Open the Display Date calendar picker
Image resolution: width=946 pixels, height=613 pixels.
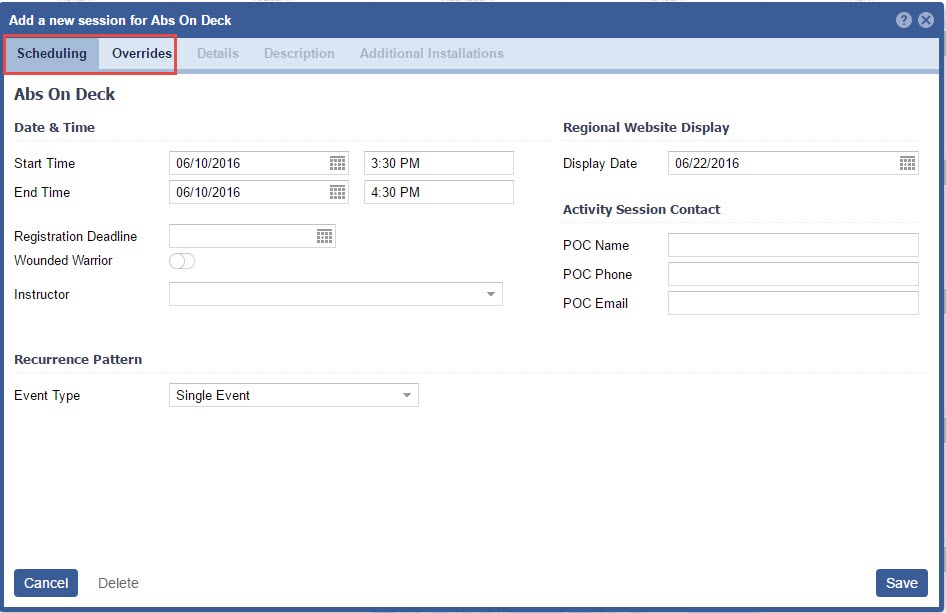tap(907, 163)
